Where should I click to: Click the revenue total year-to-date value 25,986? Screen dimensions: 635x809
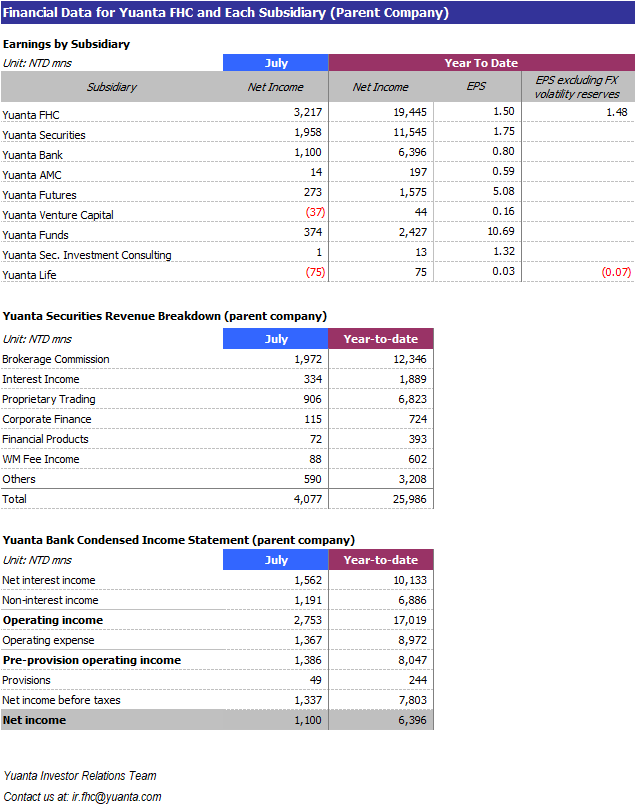[x=410, y=499]
